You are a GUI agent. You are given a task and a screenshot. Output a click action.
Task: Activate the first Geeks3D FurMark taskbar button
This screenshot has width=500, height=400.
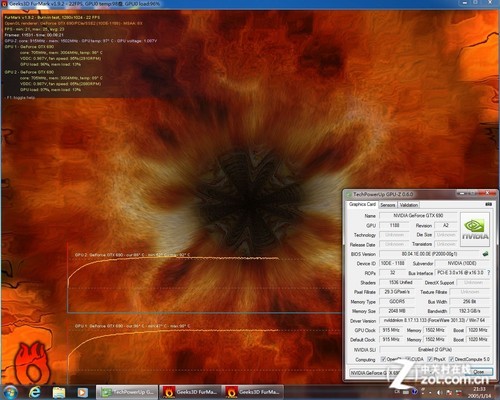[190, 392]
